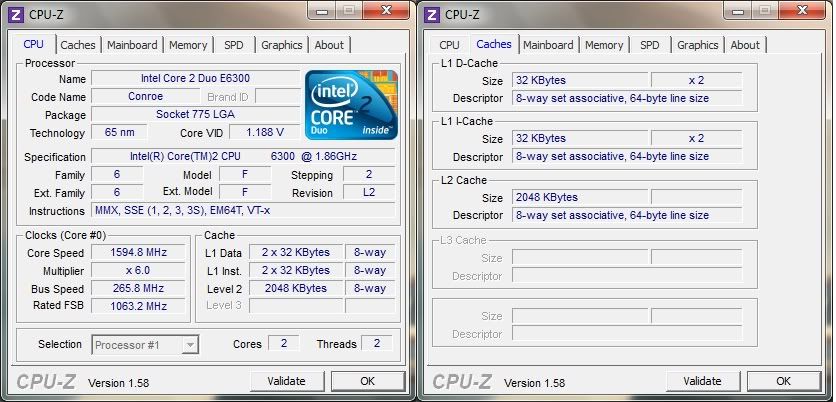Image resolution: width=836 pixels, height=402 pixels.
Task: Open Mainboard tab in right window
Action: 548,45
